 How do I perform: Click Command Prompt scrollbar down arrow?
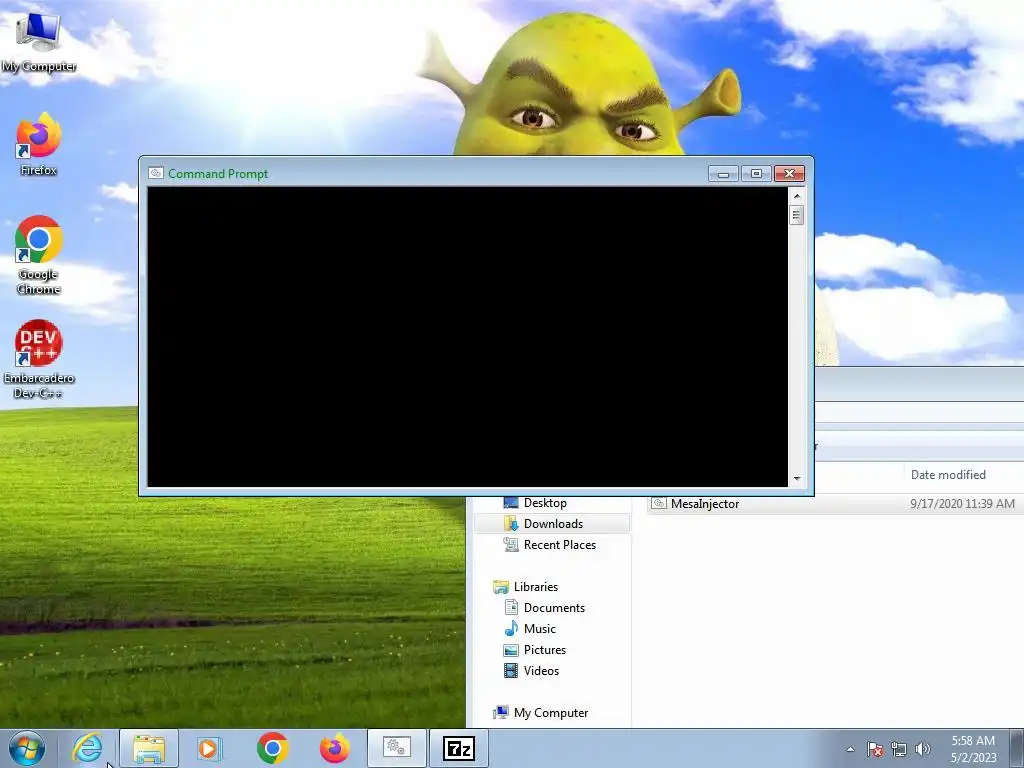coord(797,479)
